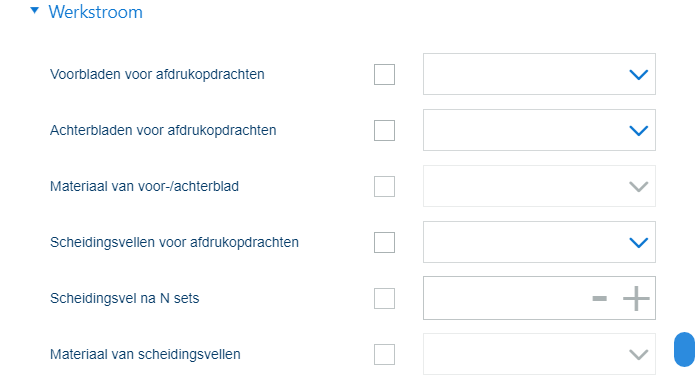Expand Materiaal van voor-/achterblad dropdown chevron

click(638, 187)
